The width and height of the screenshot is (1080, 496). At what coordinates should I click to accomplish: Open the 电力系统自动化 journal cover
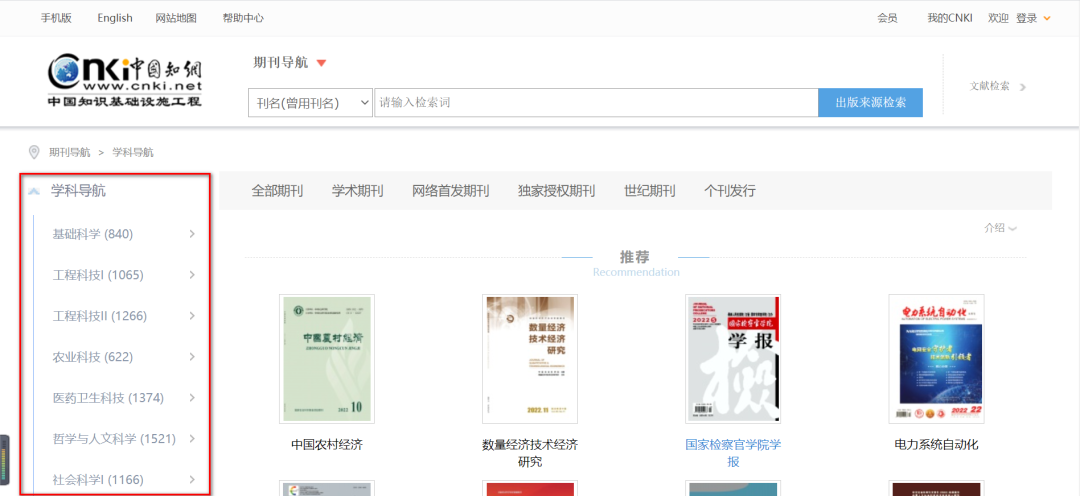[936, 359]
